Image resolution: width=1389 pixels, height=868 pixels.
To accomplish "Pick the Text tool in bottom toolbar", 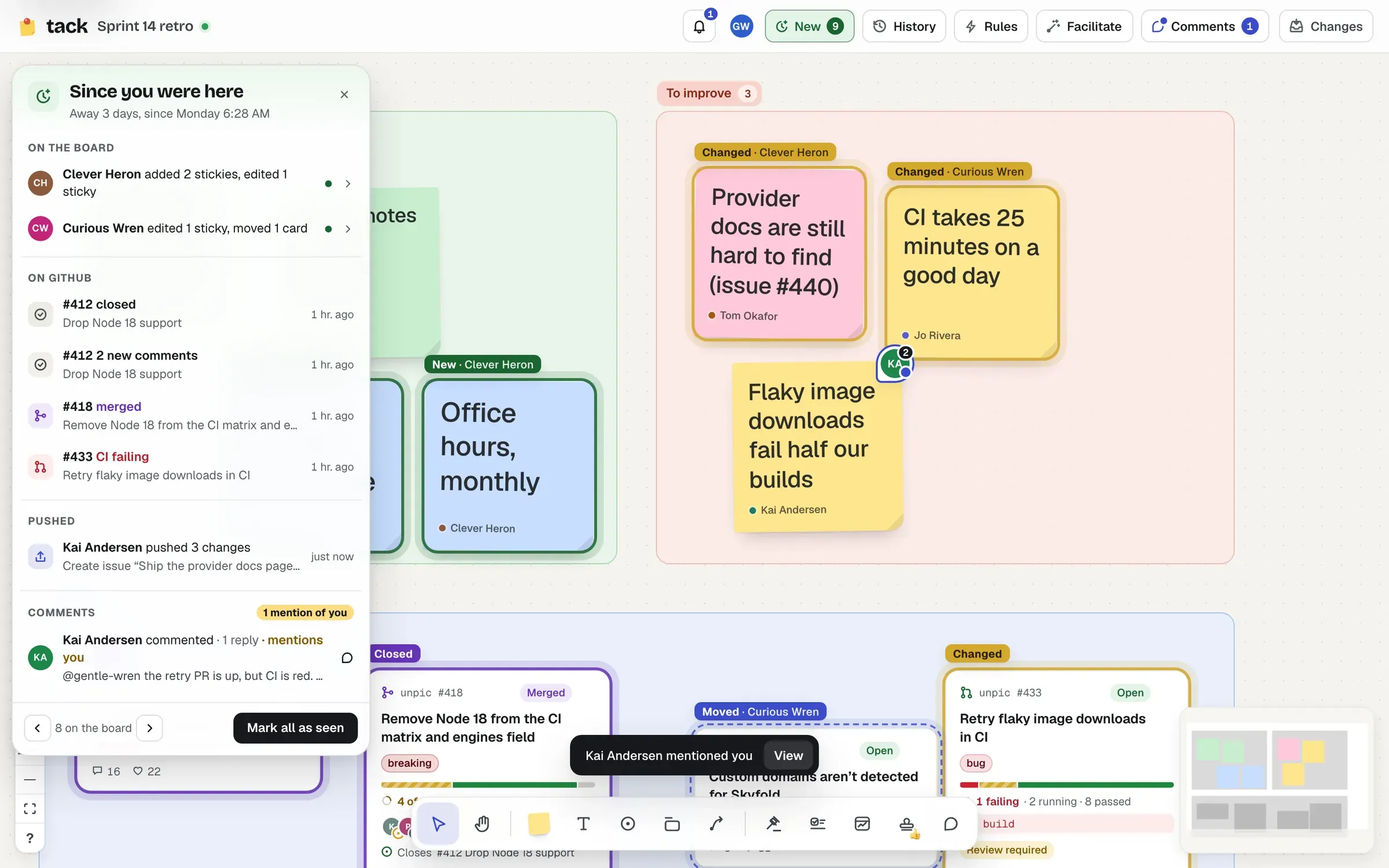I will 583,823.
